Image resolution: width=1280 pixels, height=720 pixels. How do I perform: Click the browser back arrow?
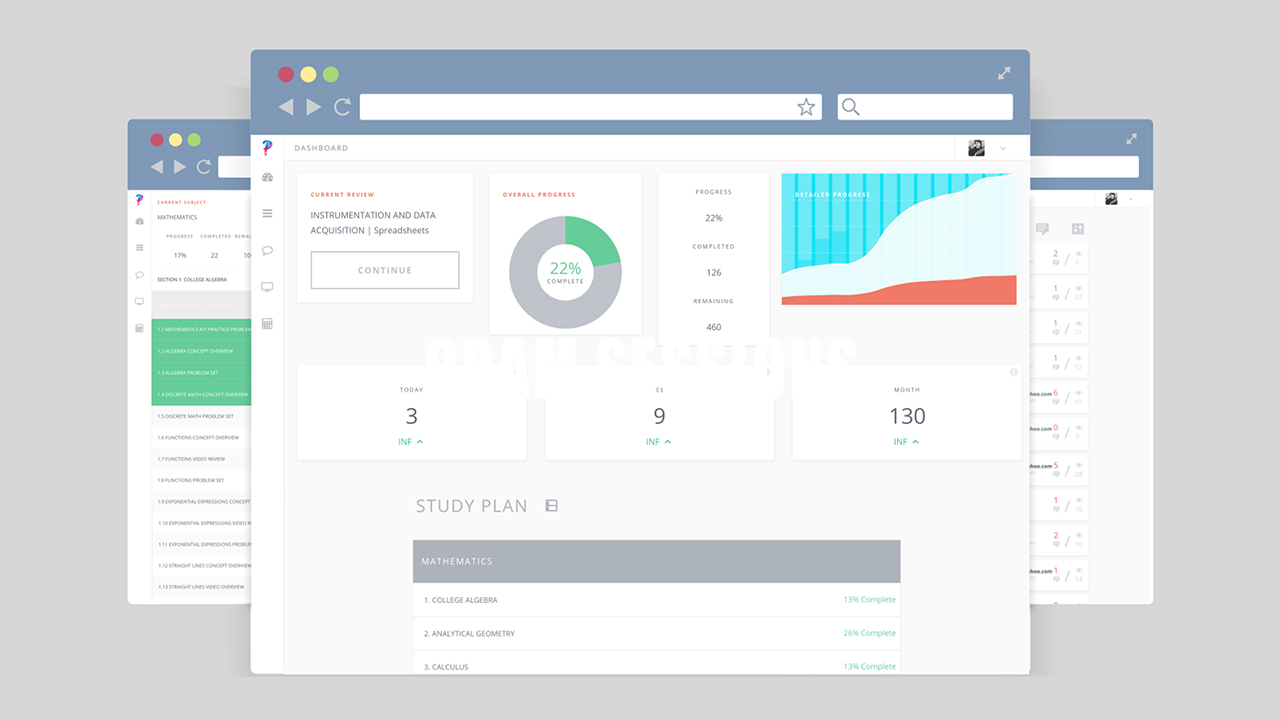click(x=286, y=107)
